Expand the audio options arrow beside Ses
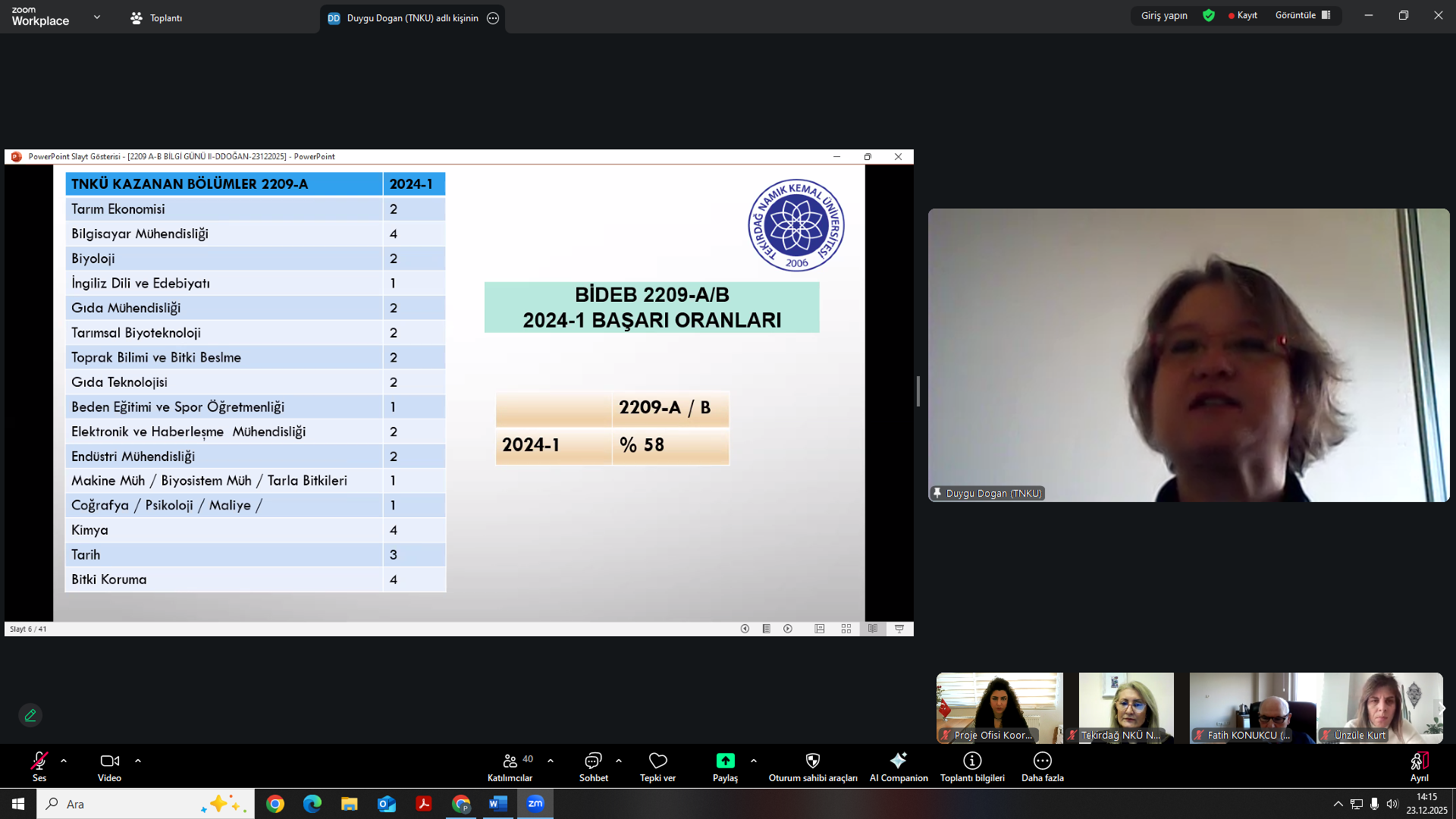The image size is (1456, 819). coord(64,760)
